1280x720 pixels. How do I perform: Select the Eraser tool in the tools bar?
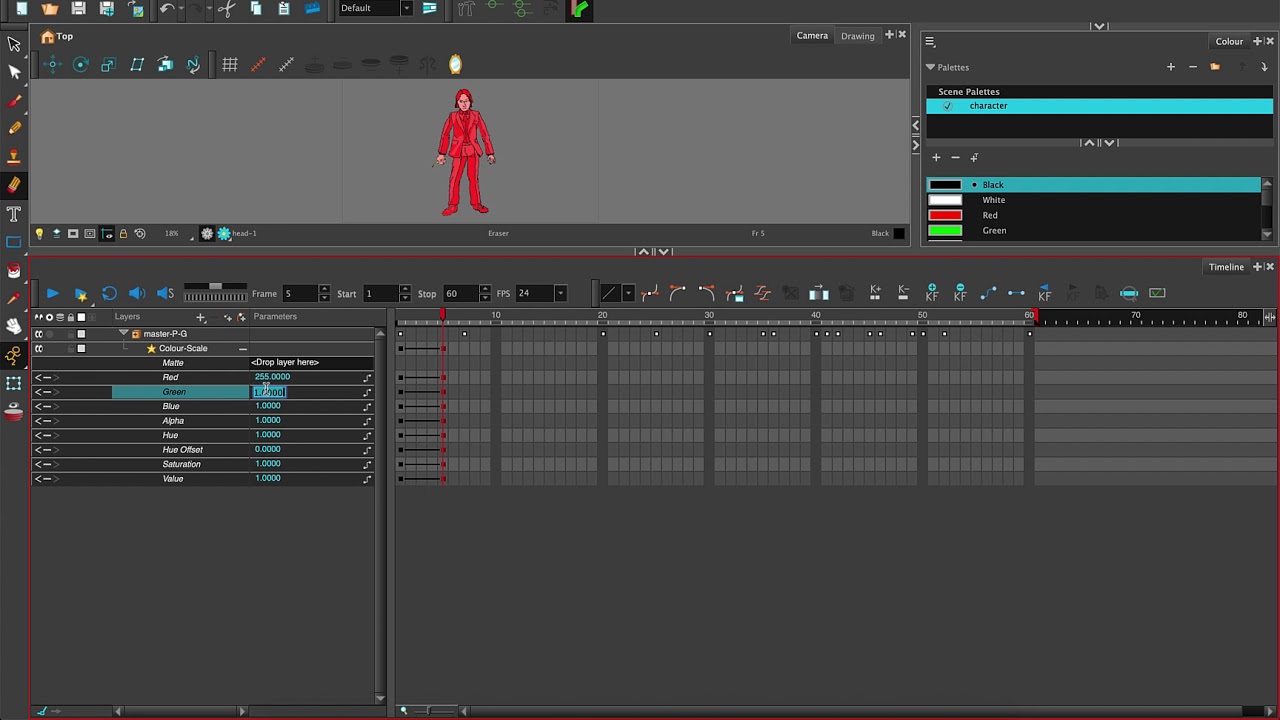(14, 185)
